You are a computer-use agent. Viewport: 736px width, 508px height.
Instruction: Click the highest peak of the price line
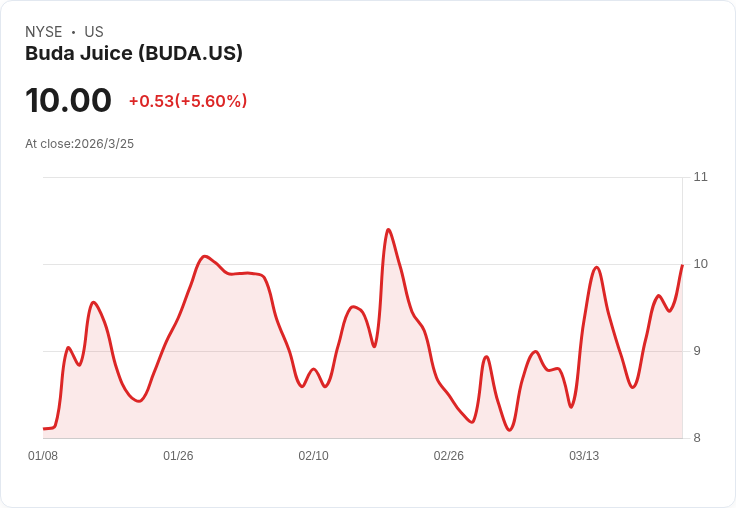pos(388,230)
